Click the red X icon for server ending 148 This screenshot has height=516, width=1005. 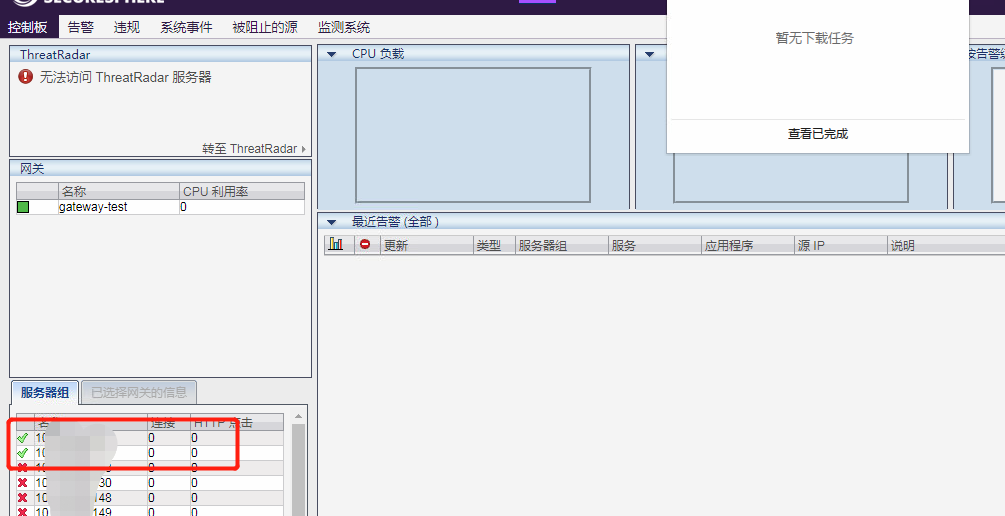[22, 498]
